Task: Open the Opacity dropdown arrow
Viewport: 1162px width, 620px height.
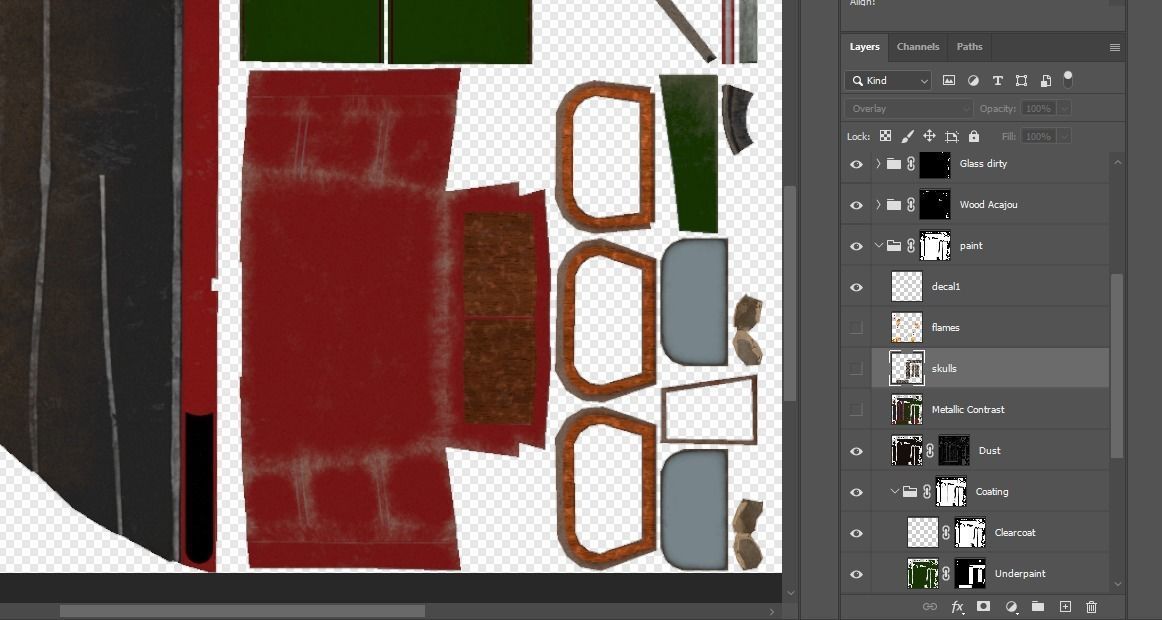Action: [x=1064, y=109]
